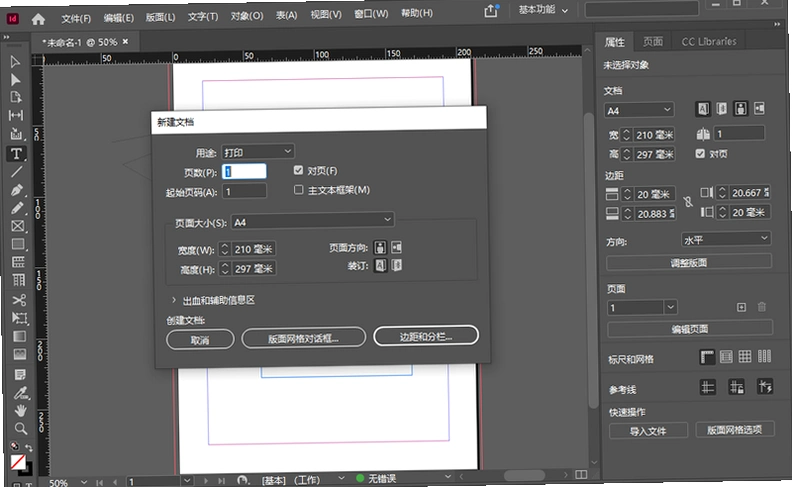This screenshot has height=487, width=792.
Task: Select the Selection tool arrow
Action: pyautogui.click(x=15, y=62)
